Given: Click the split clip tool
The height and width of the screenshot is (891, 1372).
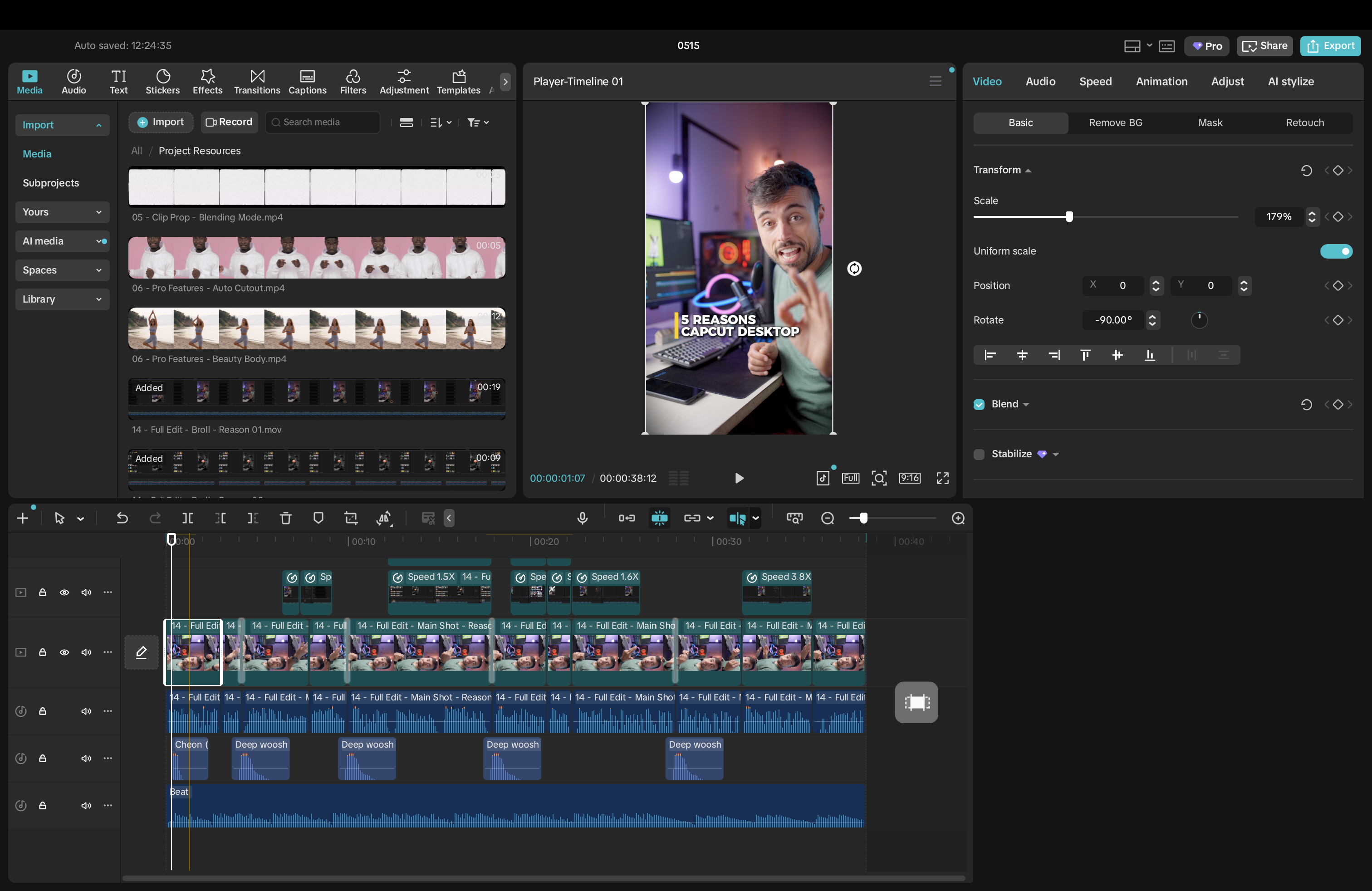Looking at the screenshot, I should 187,518.
